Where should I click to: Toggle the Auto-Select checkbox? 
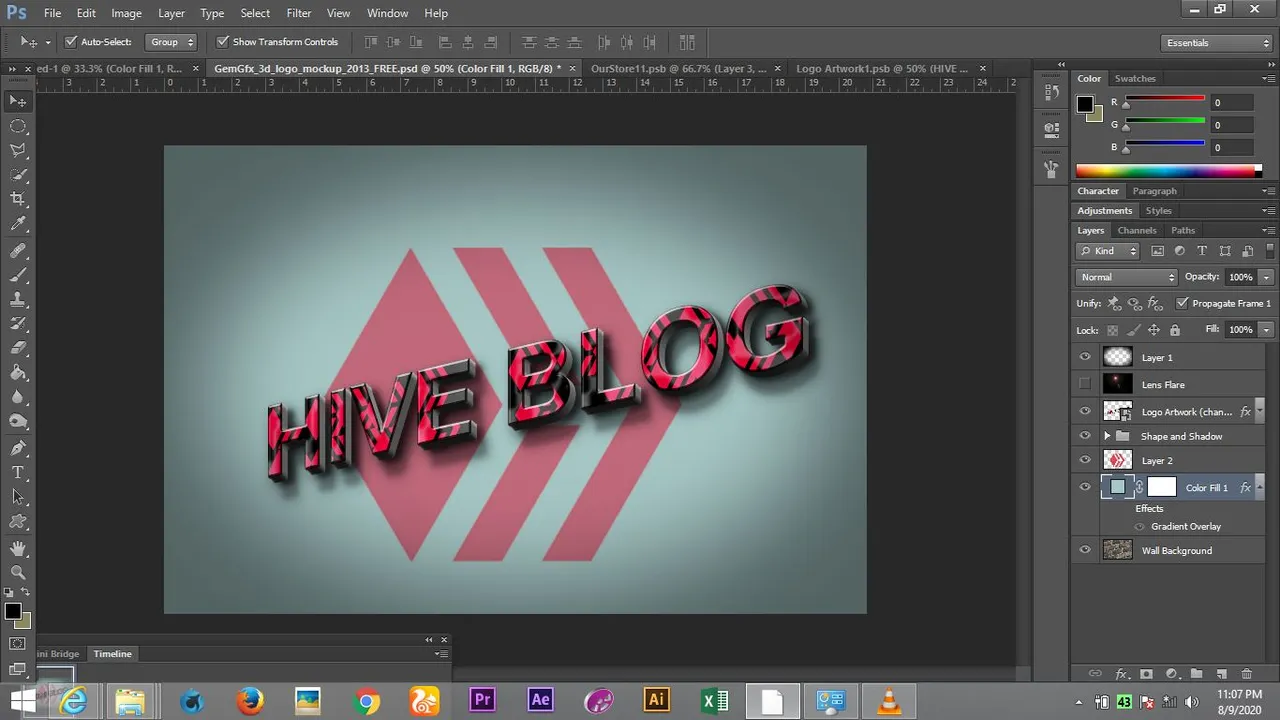tap(71, 42)
